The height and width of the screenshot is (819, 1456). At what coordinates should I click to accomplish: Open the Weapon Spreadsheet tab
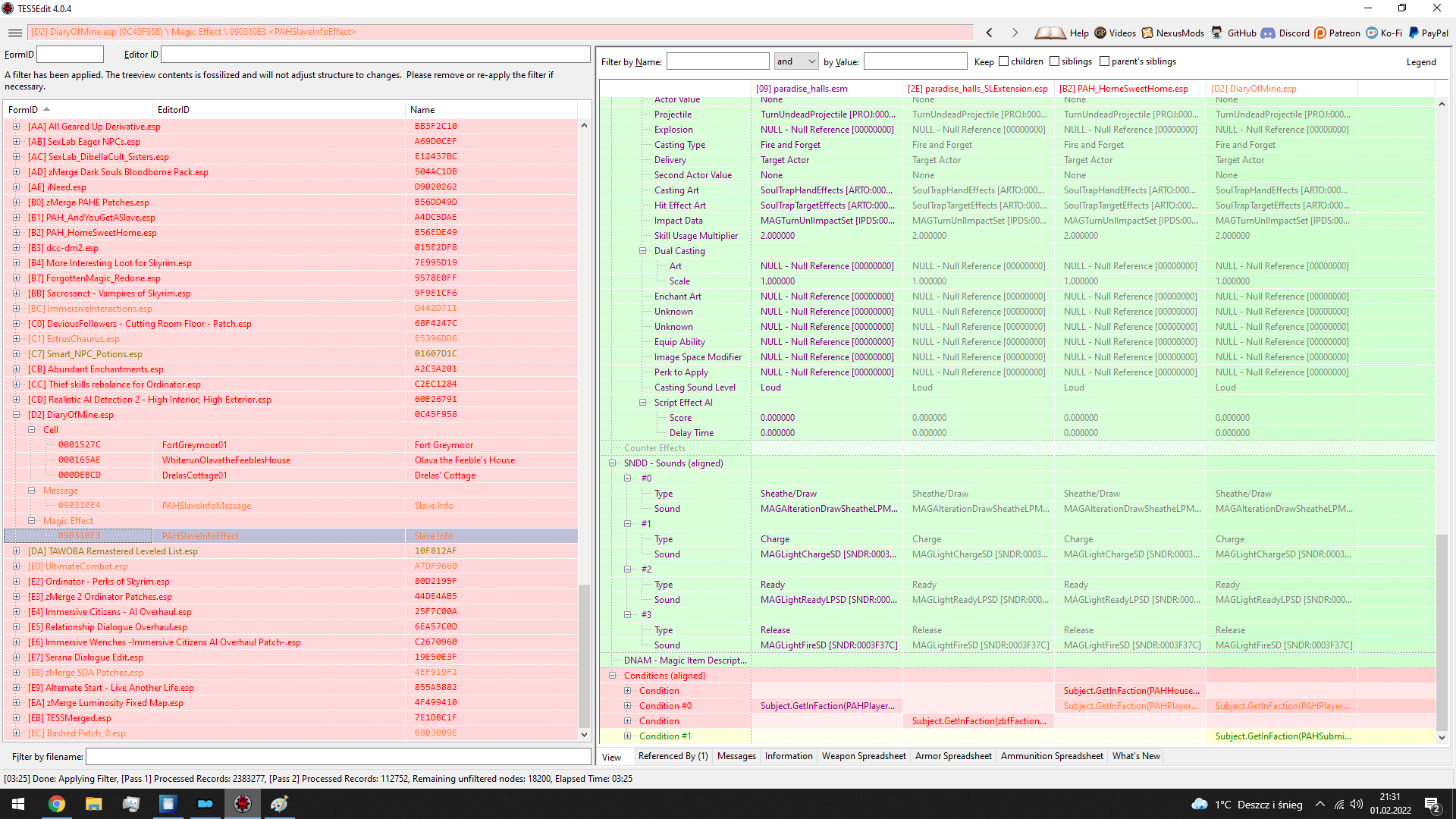coord(863,756)
